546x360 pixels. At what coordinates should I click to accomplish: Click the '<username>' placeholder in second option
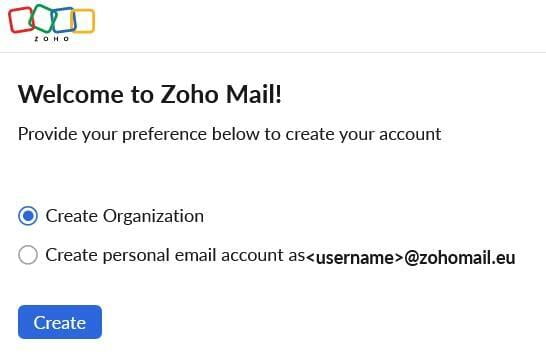(x=354, y=258)
